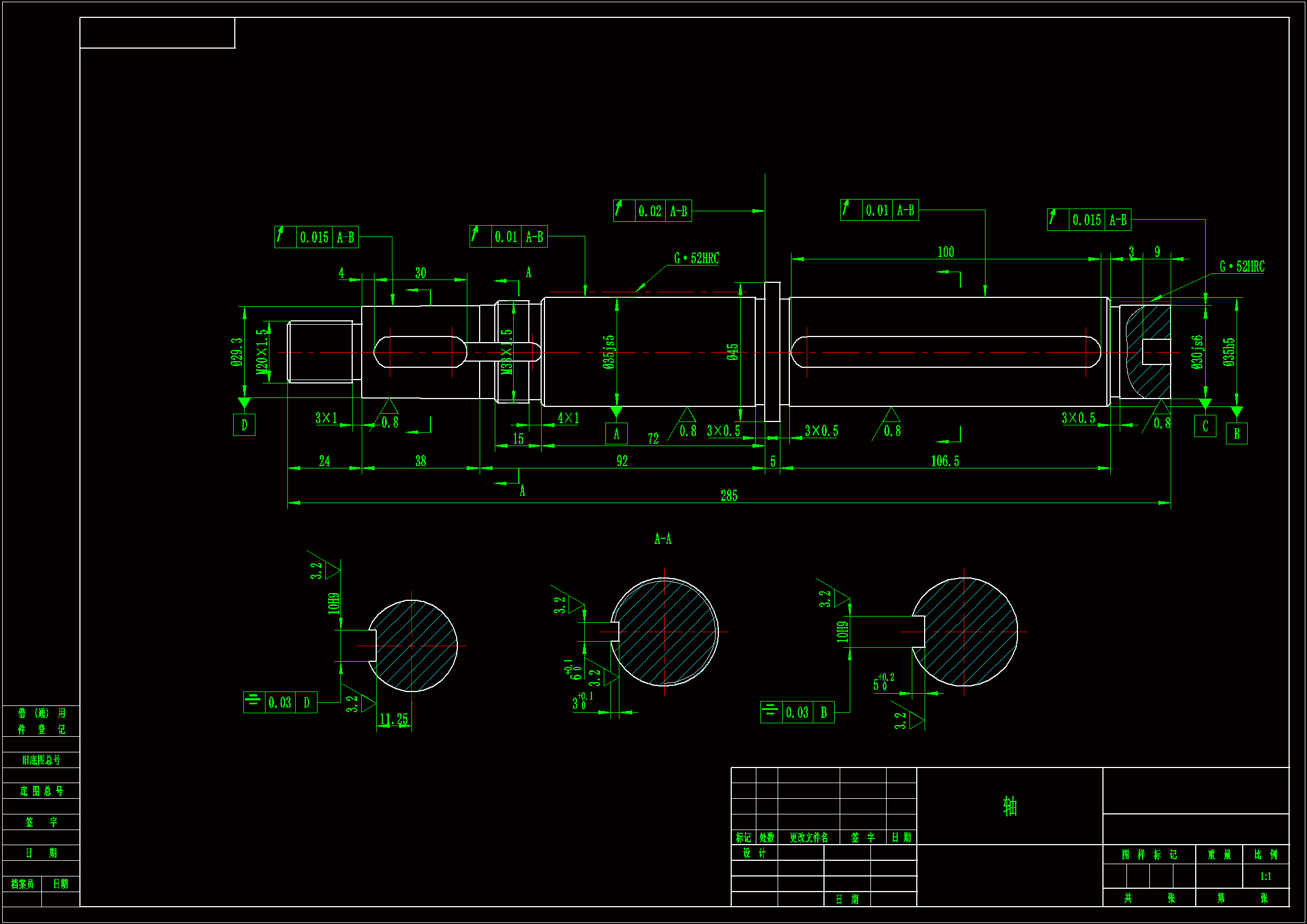
Task: Click the symmetry tolerance frame referencing datum B
Action: click(797, 712)
